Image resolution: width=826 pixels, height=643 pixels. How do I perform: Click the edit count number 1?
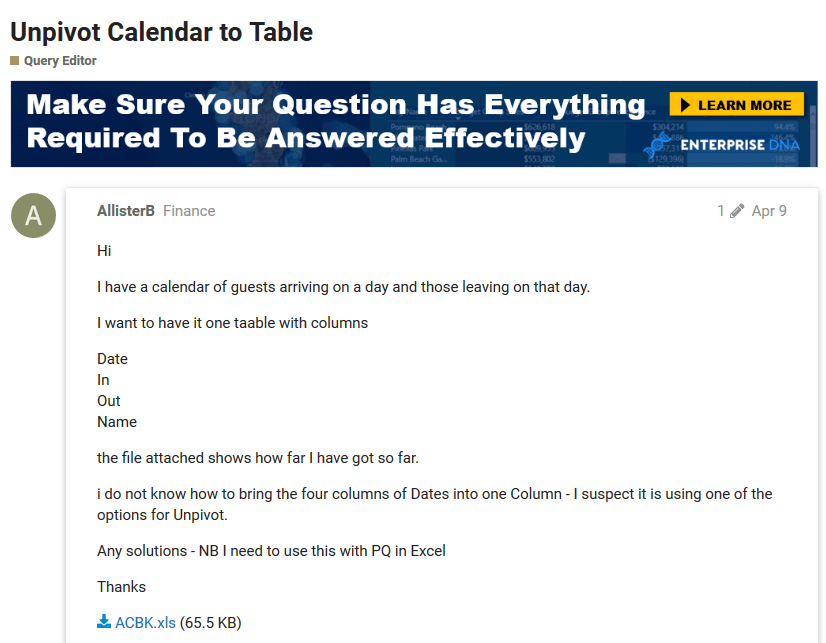point(721,211)
